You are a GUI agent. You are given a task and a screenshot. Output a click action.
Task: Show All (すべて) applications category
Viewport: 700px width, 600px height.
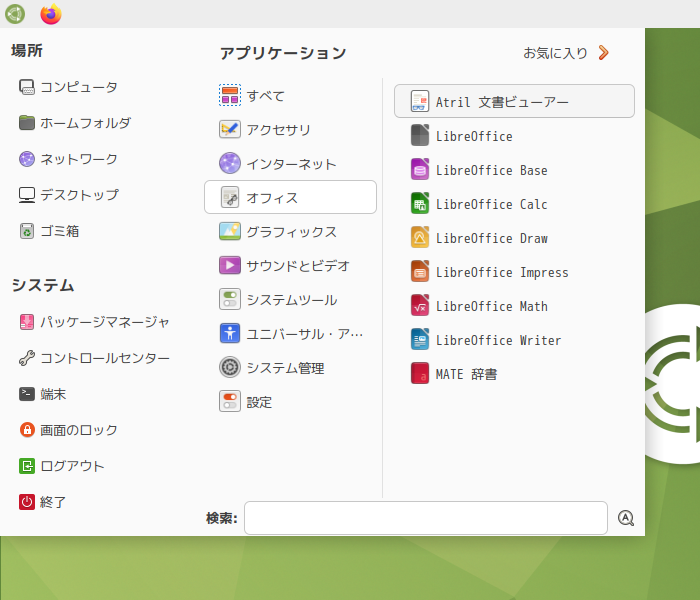point(290,95)
